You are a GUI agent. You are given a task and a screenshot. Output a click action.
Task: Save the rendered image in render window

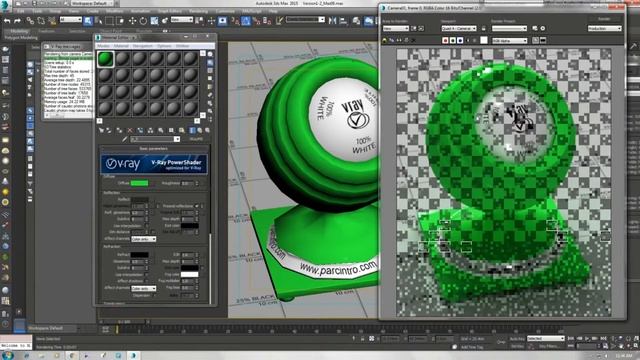[384, 40]
